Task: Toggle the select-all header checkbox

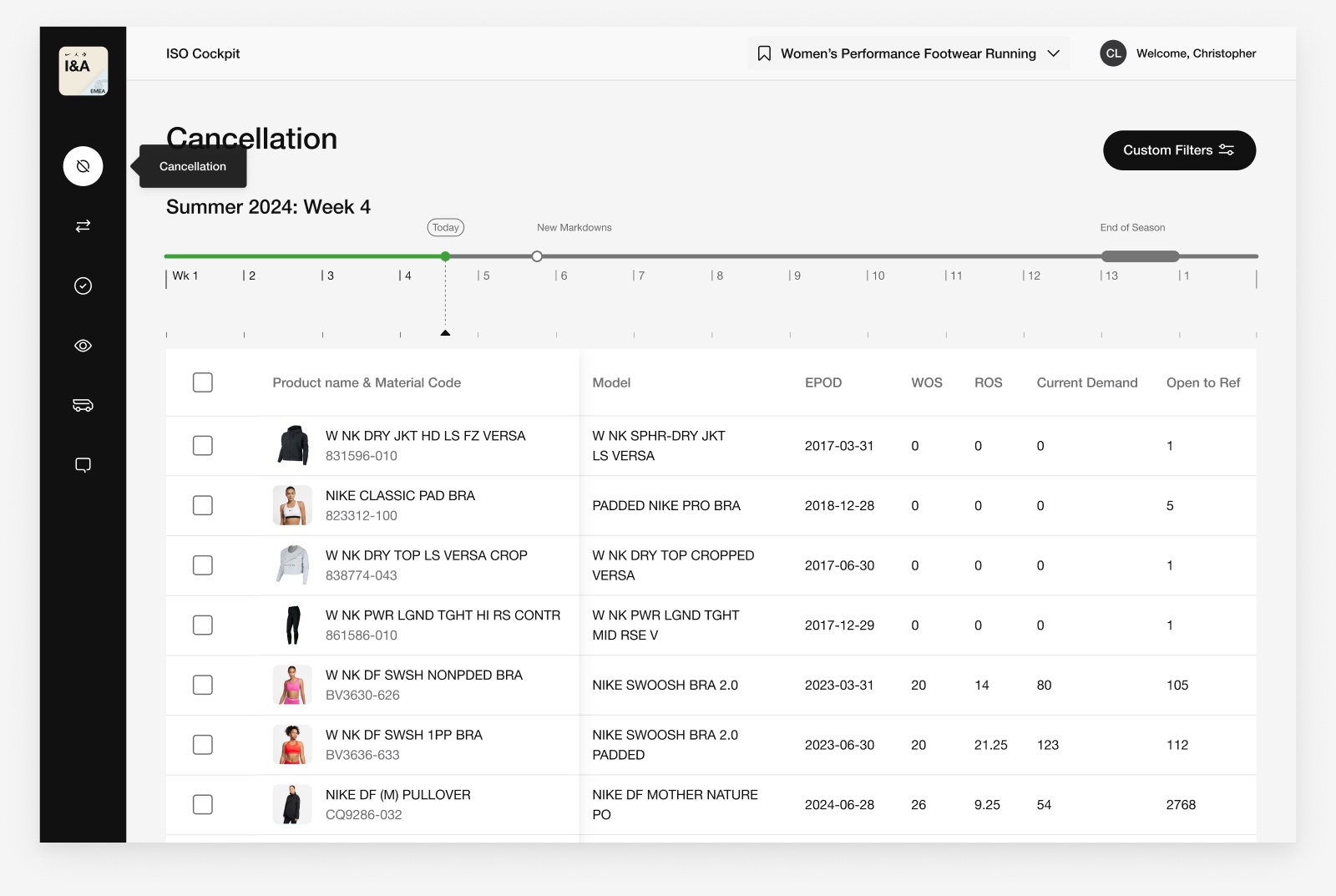Action: click(x=203, y=382)
